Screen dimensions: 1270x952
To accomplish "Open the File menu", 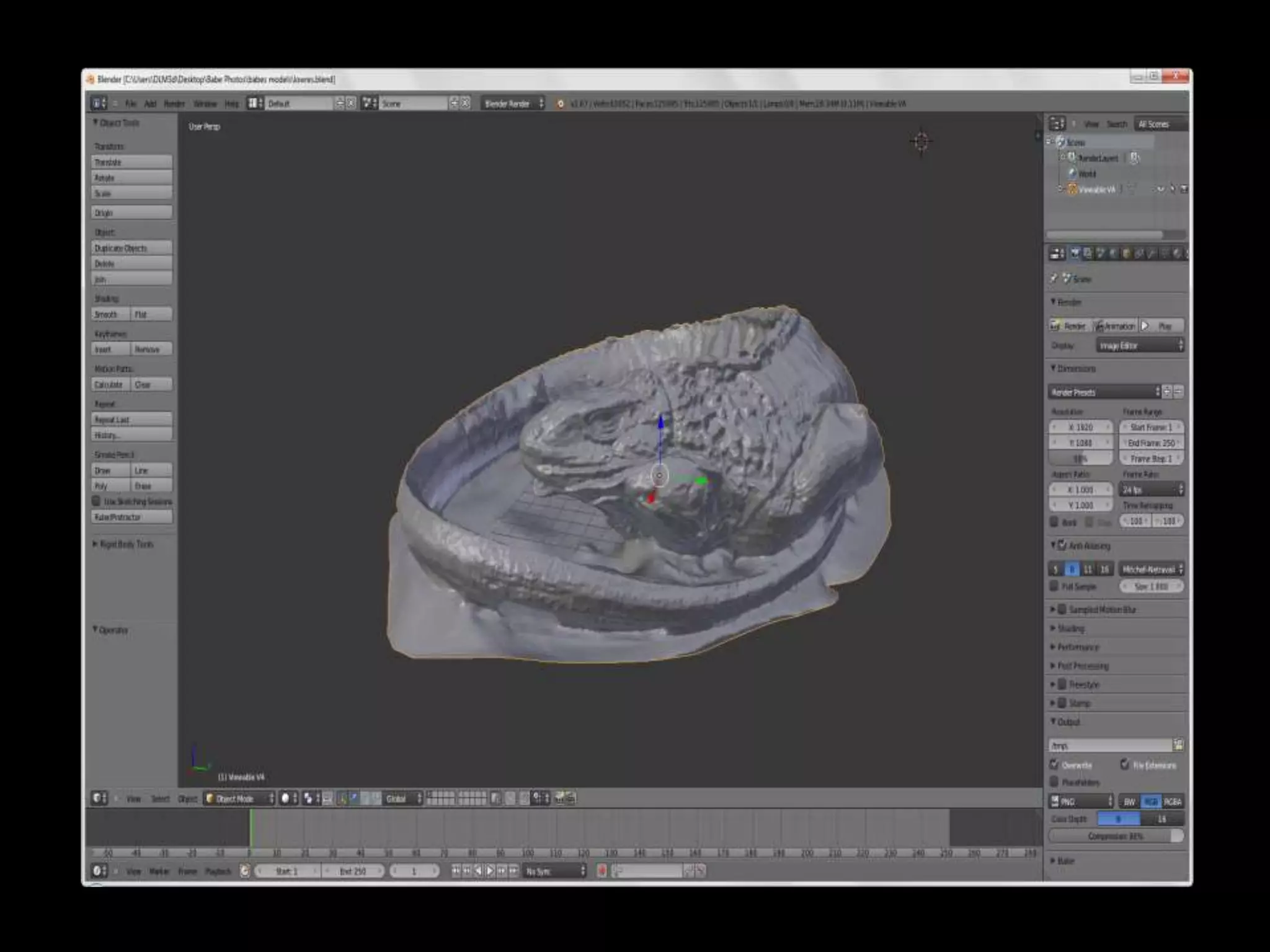I will [x=130, y=104].
